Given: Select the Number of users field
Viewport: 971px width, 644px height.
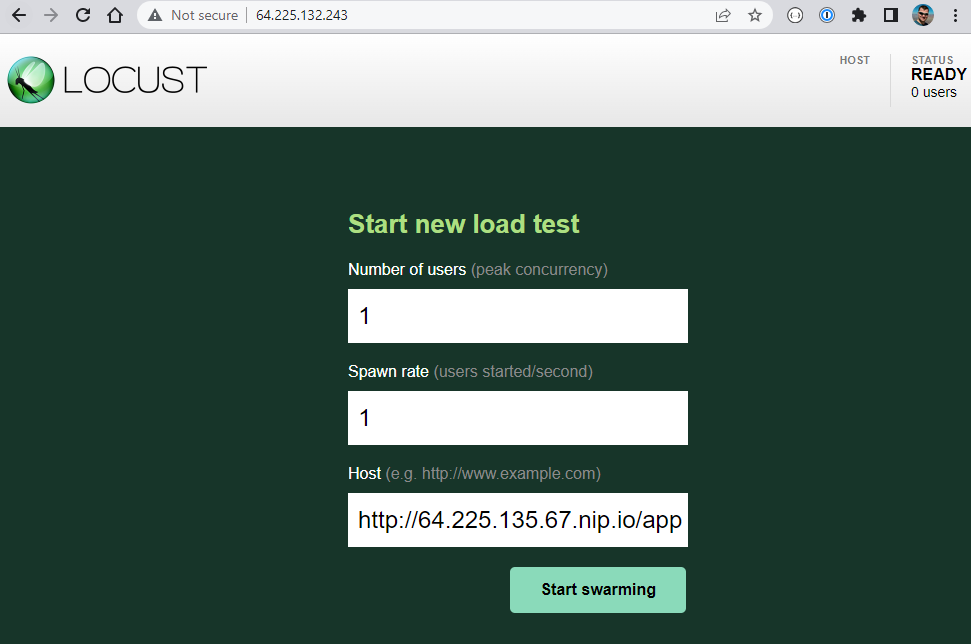Looking at the screenshot, I should click(x=517, y=315).
